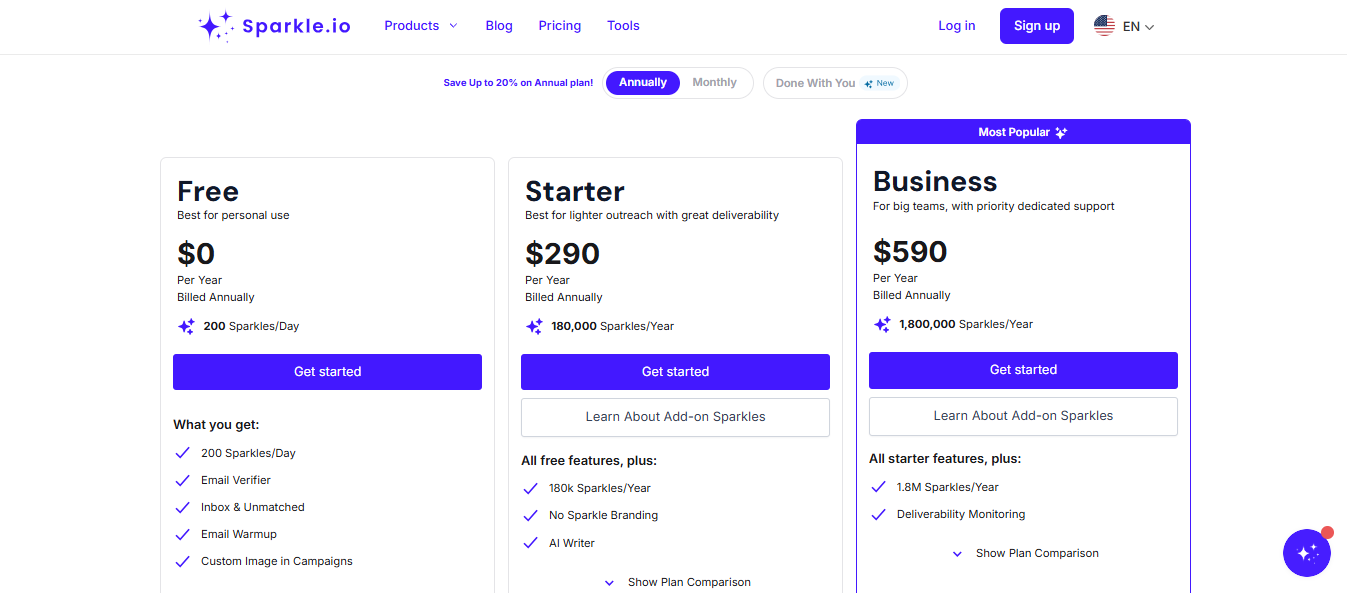Screen dimensions: 1347x593
Task: Open the chat widget sparkle bubble
Action: (x=1307, y=552)
